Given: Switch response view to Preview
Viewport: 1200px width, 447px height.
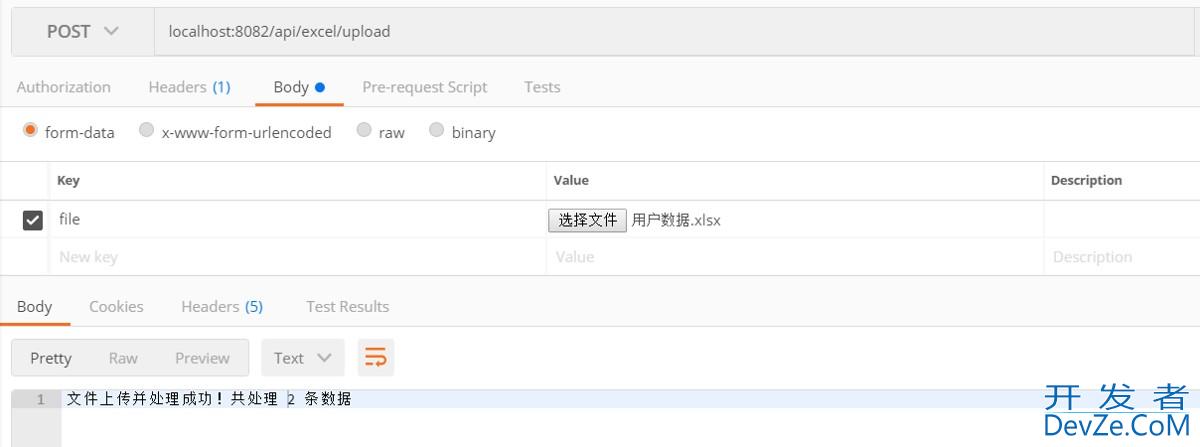Looking at the screenshot, I should 202,358.
